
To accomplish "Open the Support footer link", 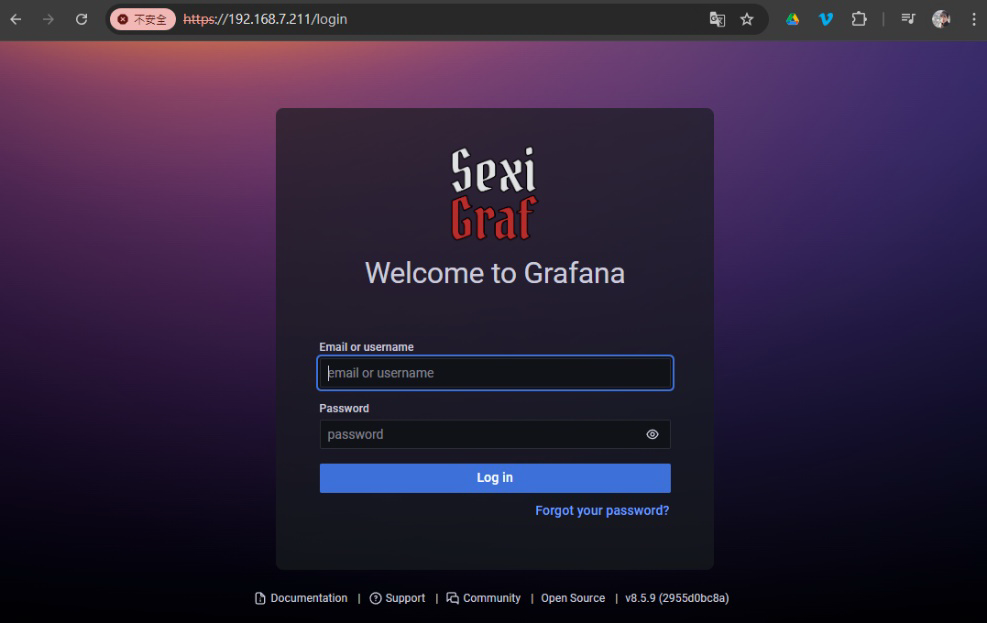I will pos(397,598).
